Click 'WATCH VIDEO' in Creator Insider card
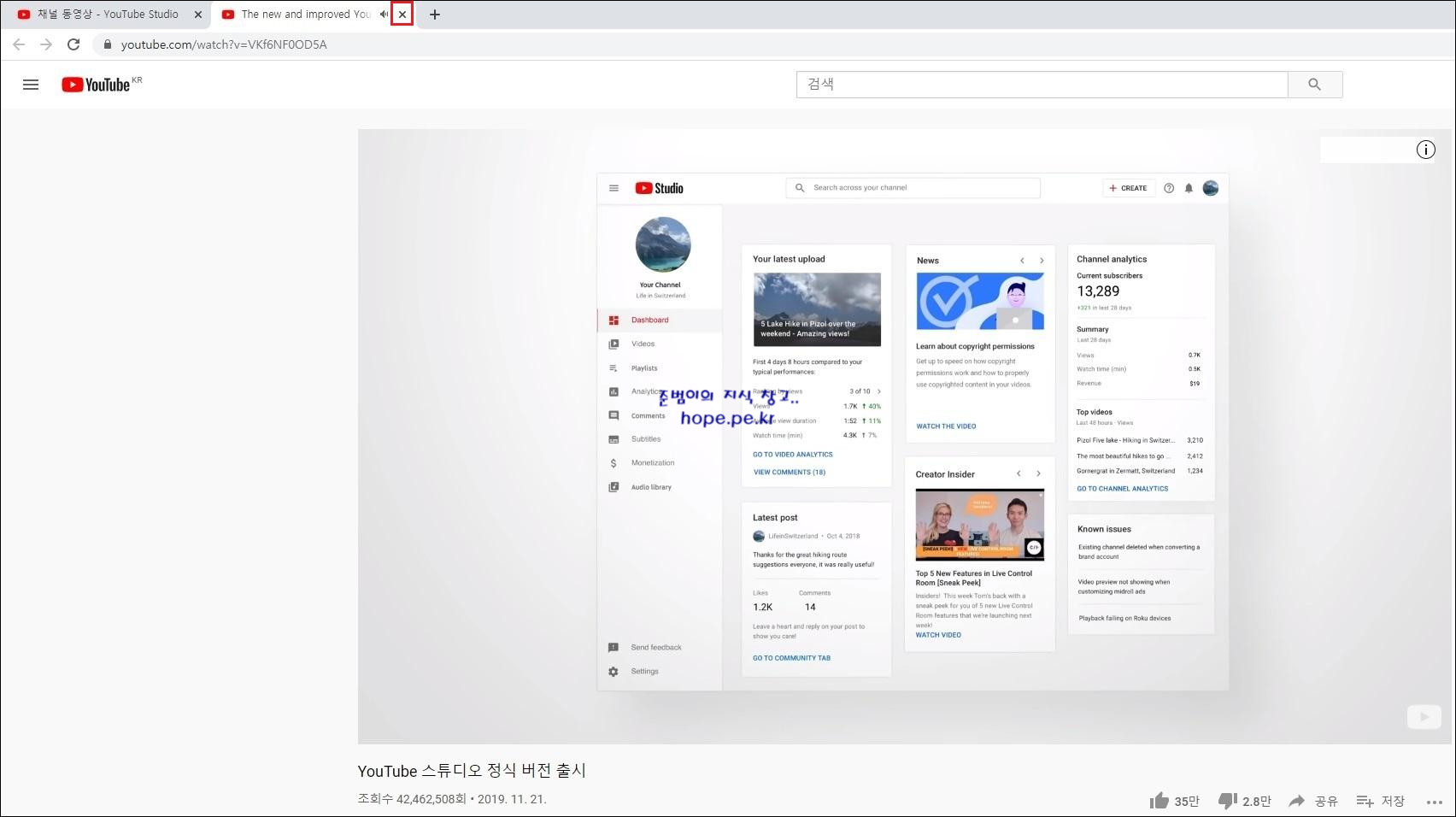Screen dimensions: 1456x817 [x=938, y=635]
